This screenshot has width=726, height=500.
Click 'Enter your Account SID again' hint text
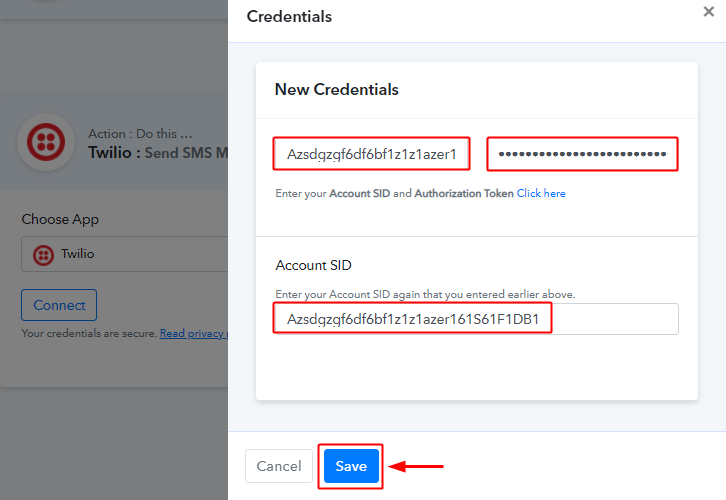[x=425, y=294]
